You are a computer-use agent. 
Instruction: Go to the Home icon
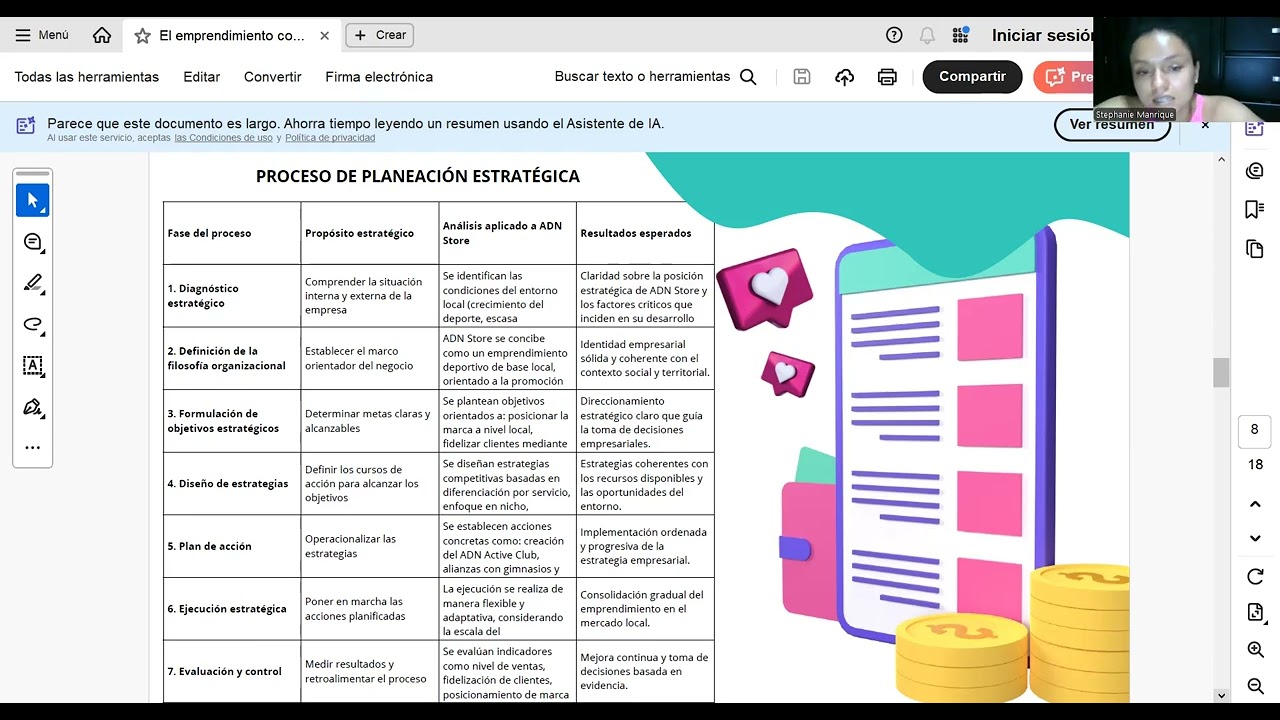click(102, 35)
